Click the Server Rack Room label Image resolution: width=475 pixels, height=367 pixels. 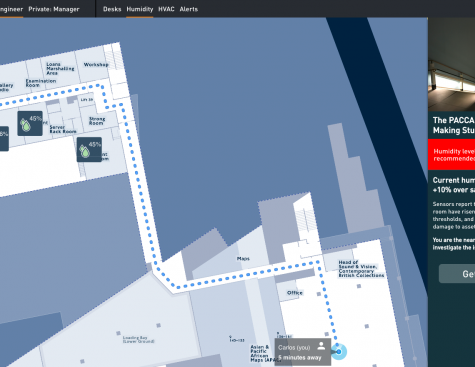(x=63, y=129)
